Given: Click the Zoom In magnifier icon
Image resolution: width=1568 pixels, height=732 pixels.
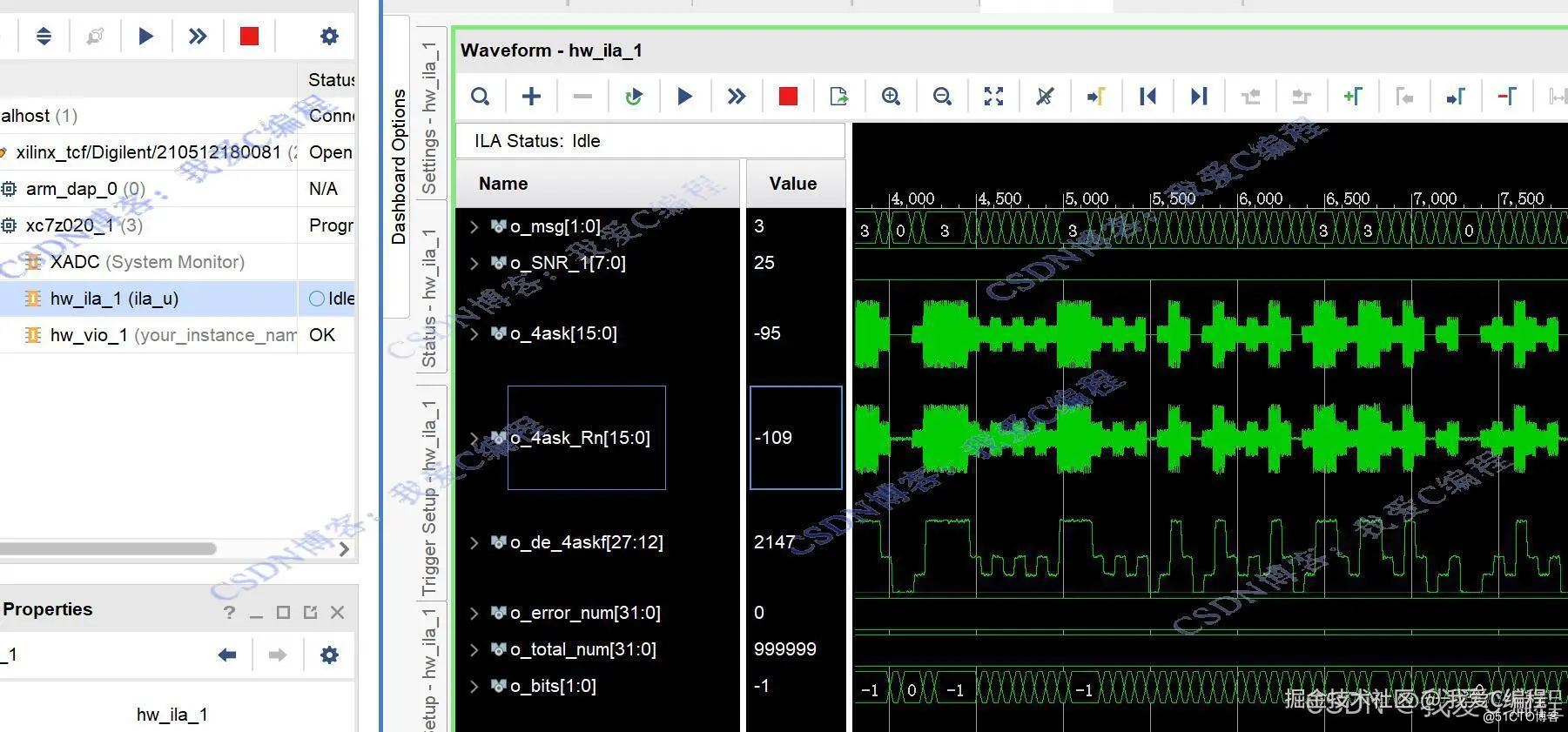Looking at the screenshot, I should pos(891,97).
